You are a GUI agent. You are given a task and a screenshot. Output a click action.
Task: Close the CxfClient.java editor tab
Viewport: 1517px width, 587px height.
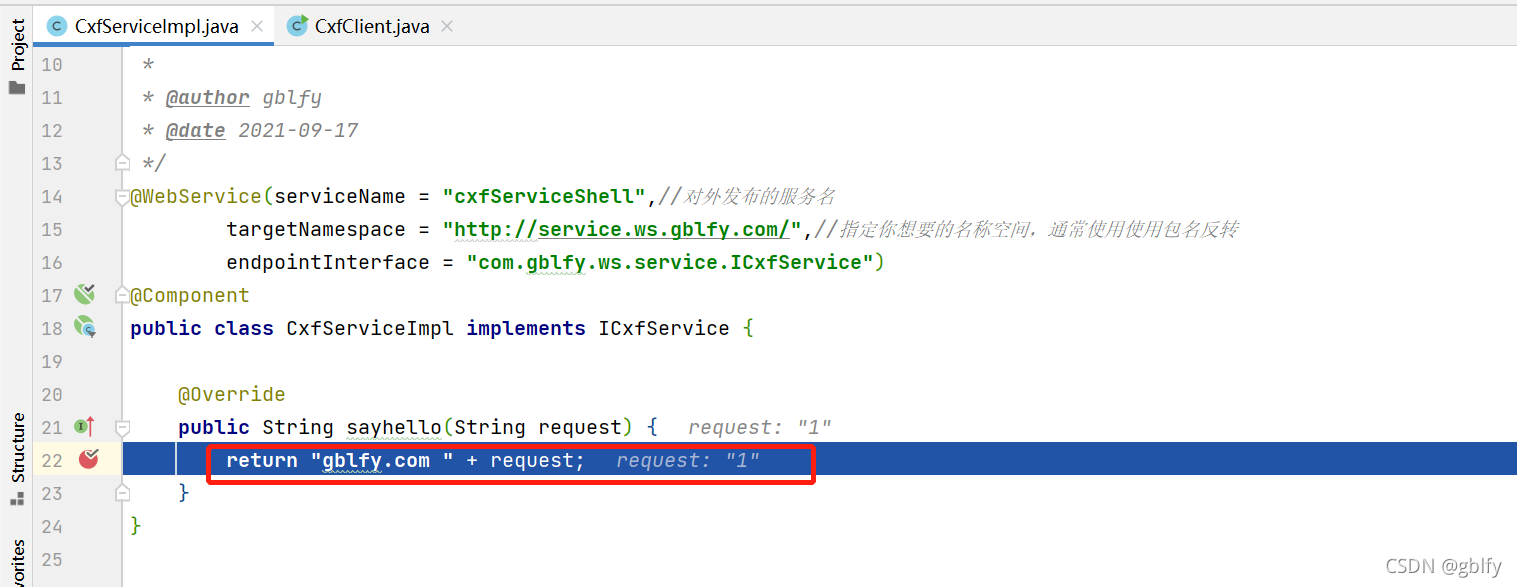(447, 26)
